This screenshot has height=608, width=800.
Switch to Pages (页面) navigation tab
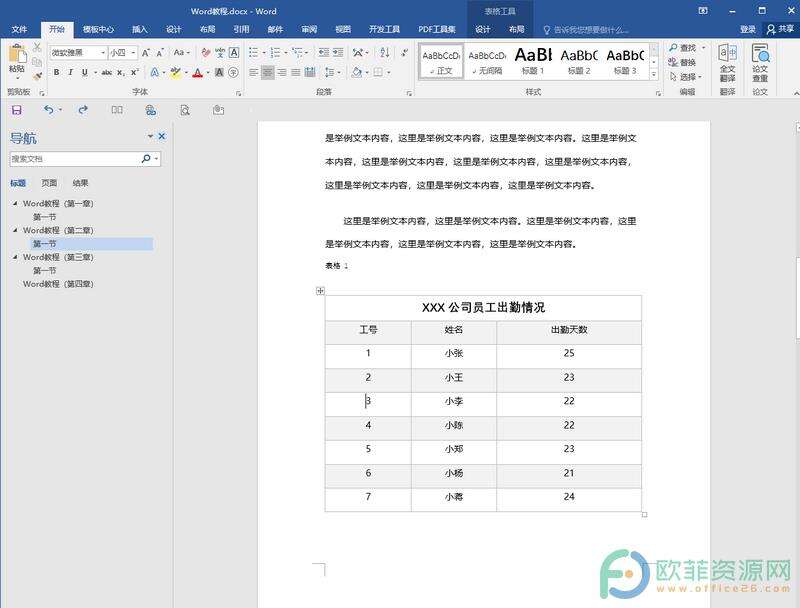49,183
